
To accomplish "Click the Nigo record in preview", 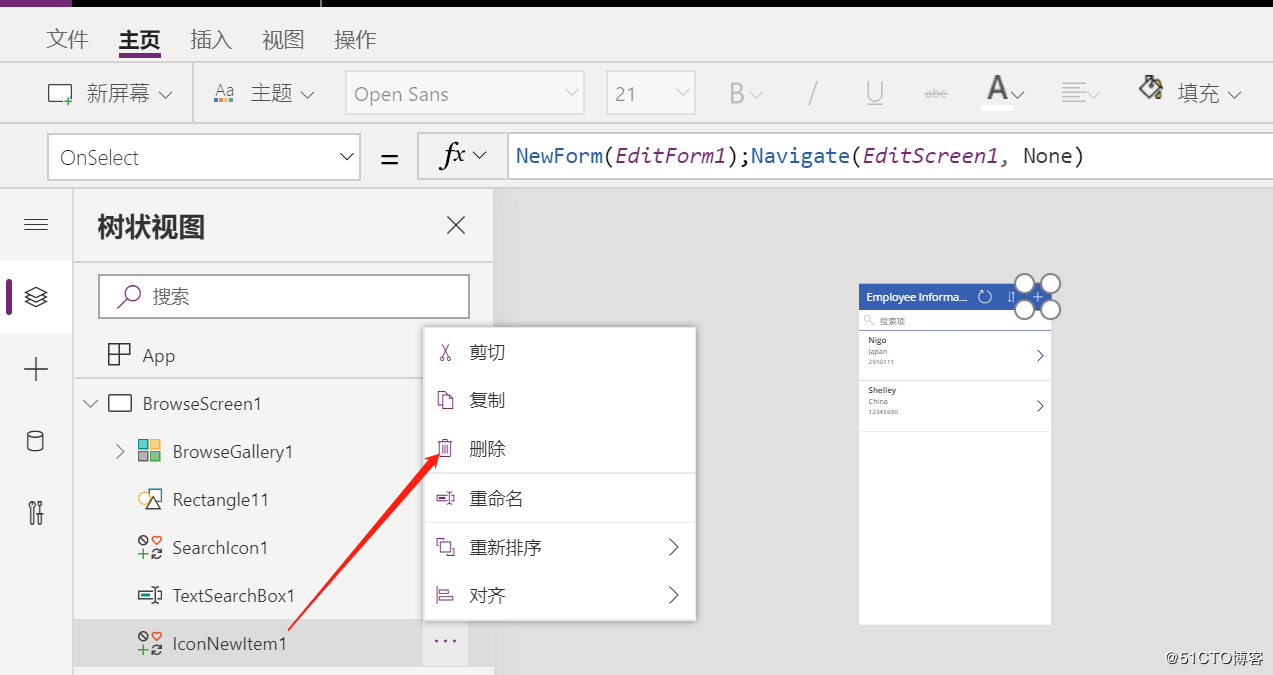I will pos(955,356).
